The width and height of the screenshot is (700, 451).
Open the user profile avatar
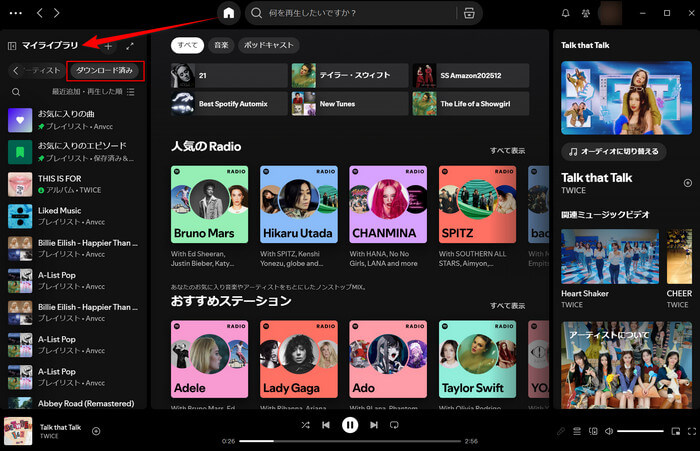point(610,13)
